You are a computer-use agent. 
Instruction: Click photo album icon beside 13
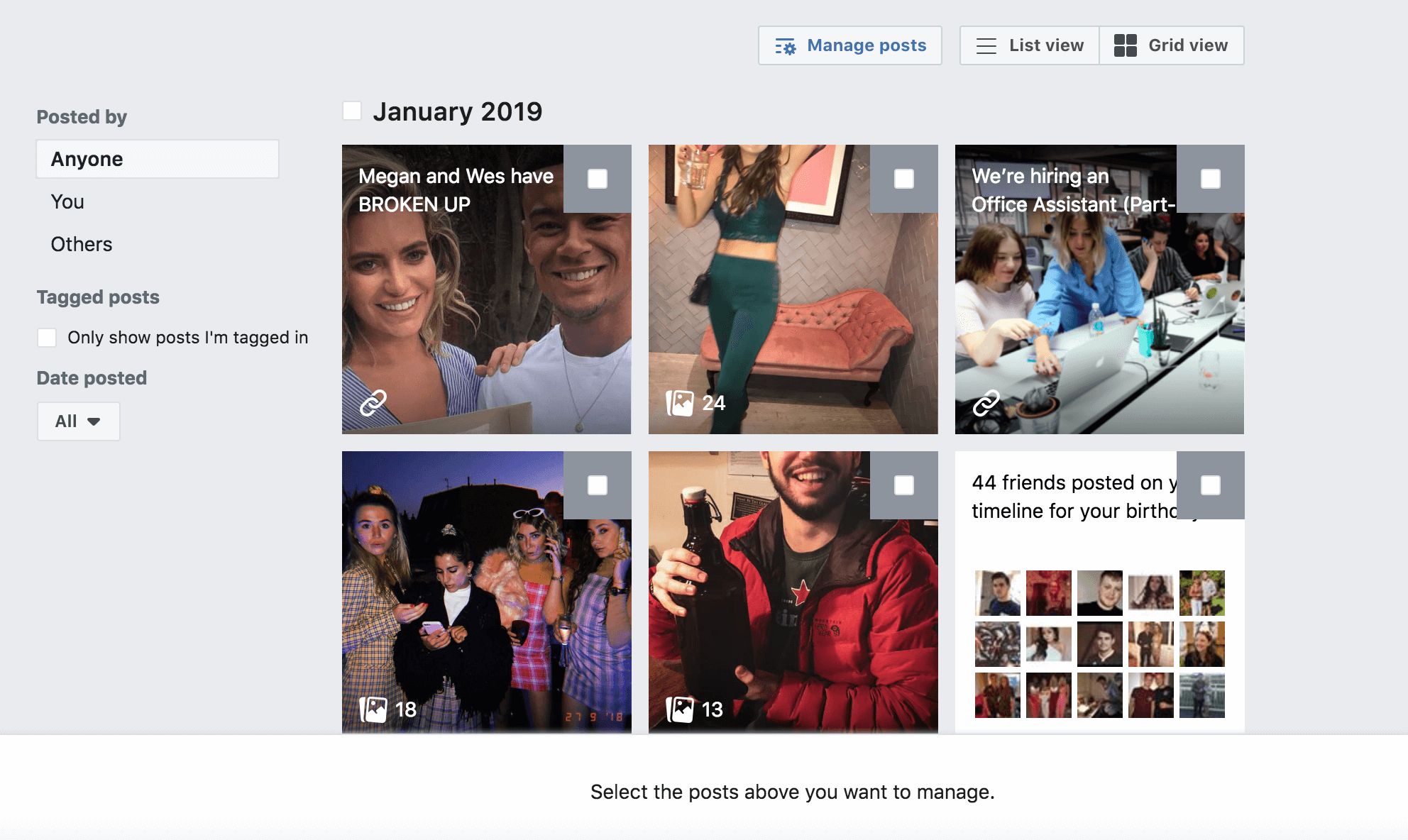(679, 709)
